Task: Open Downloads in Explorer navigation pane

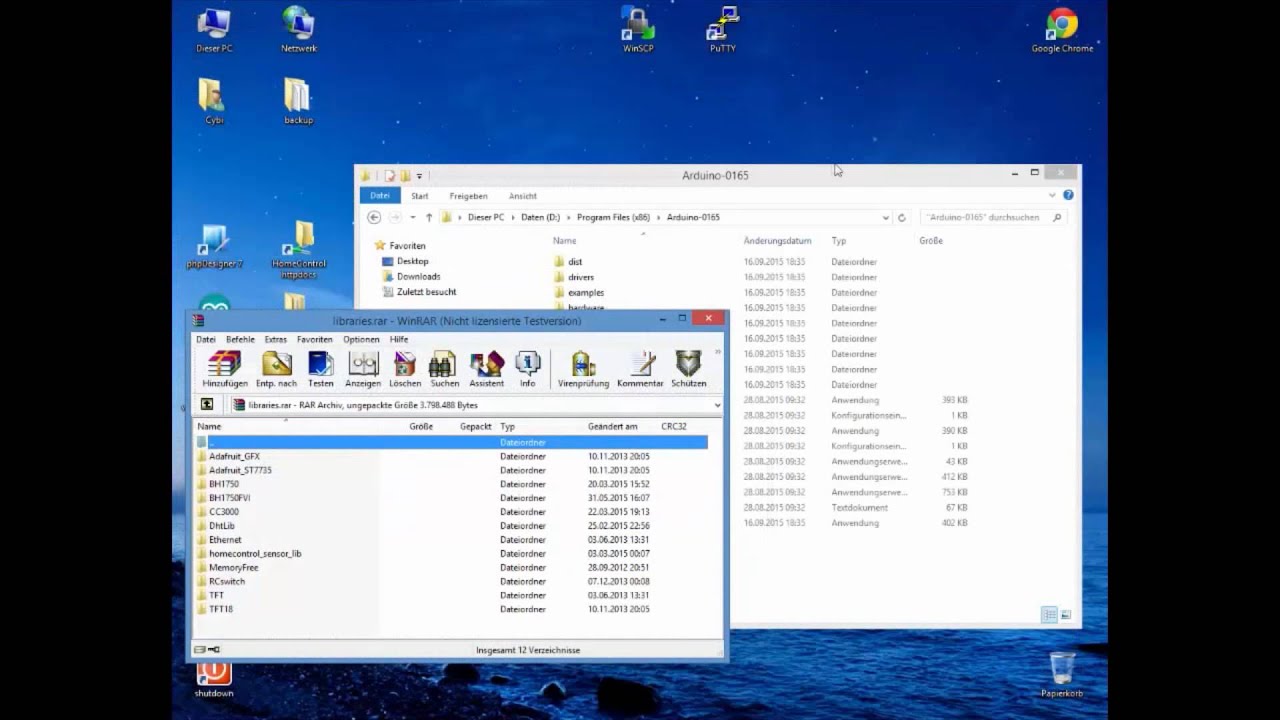Action: click(418, 277)
